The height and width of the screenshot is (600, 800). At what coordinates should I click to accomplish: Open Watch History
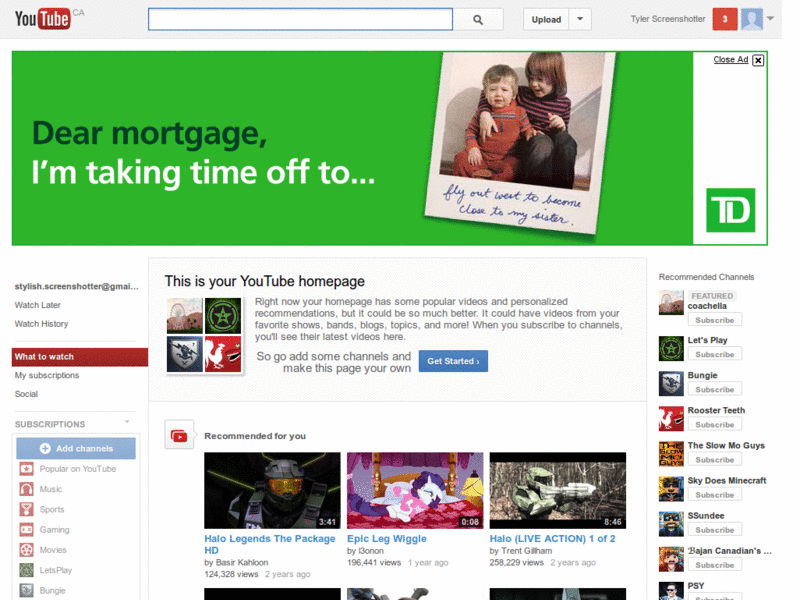[x=41, y=323]
